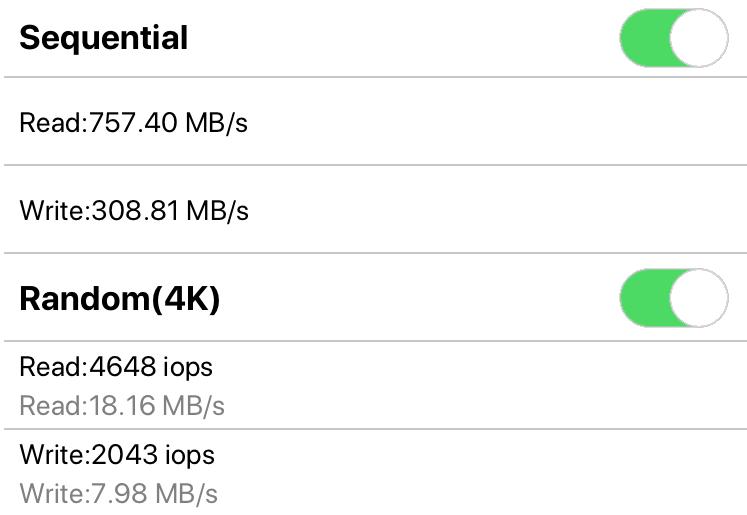Click the Read 4648 iops result
Image resolution: width=747 pixels, height=515 pixels.
coord(116,367)
